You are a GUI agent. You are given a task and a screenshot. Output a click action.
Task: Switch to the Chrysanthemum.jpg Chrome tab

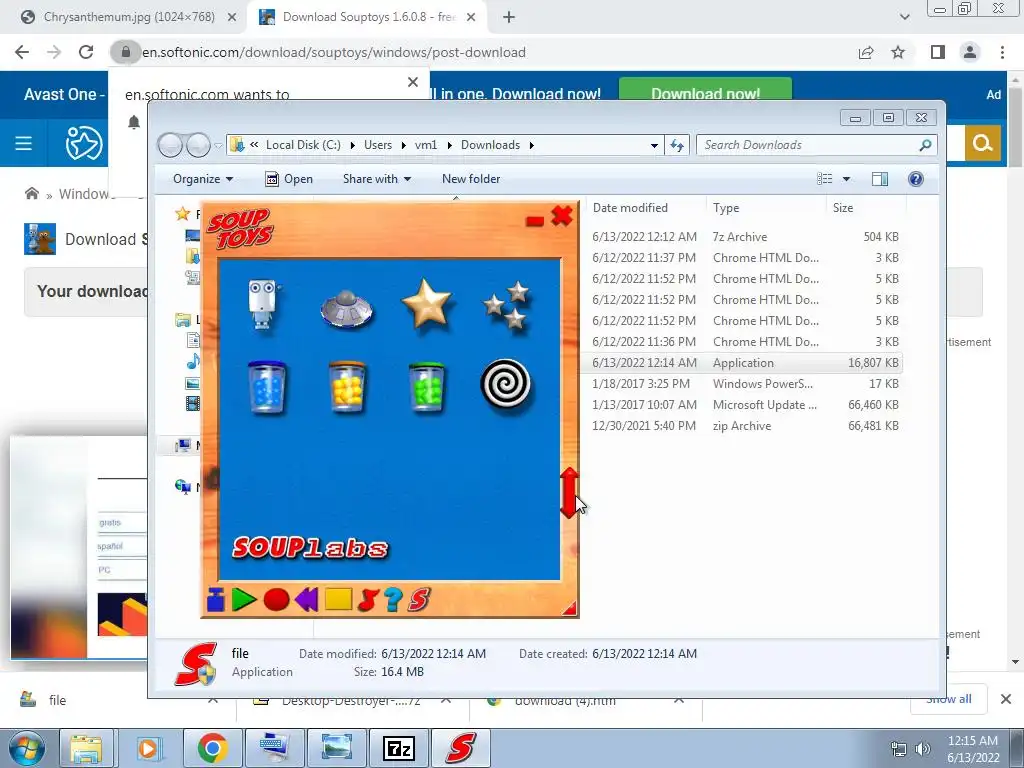(127, 17)
